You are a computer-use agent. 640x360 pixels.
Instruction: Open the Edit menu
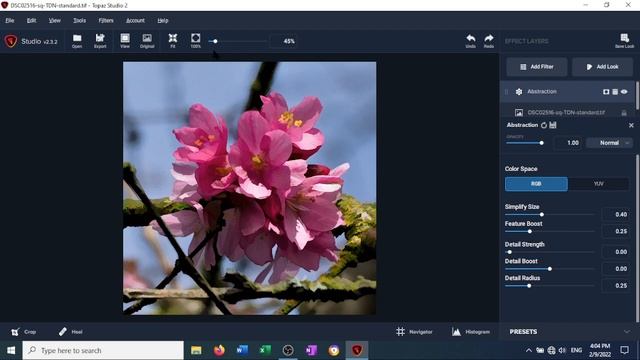click(31, 20)
